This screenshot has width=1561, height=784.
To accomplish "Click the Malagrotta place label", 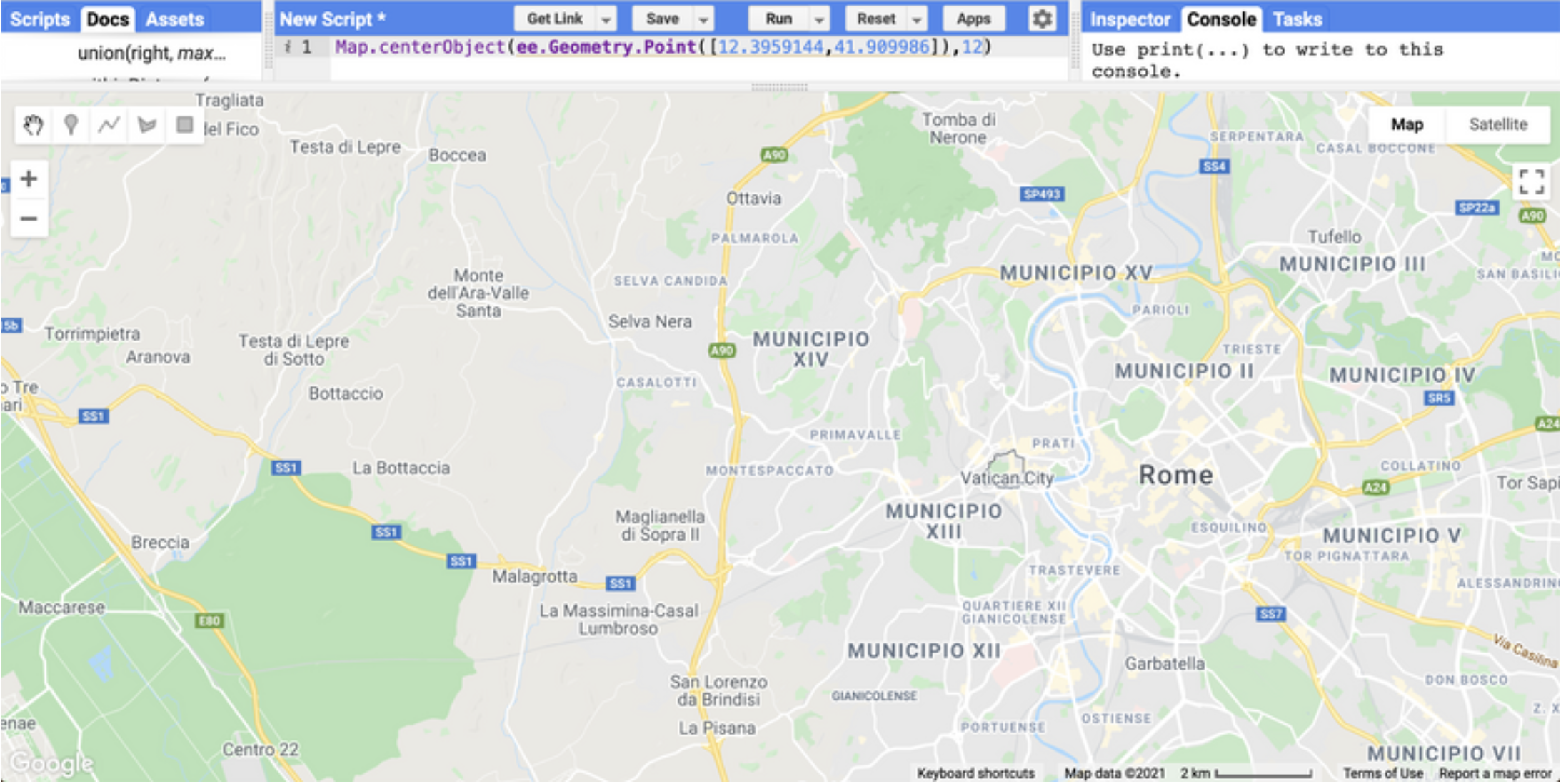I will click(x=535, y=576).
